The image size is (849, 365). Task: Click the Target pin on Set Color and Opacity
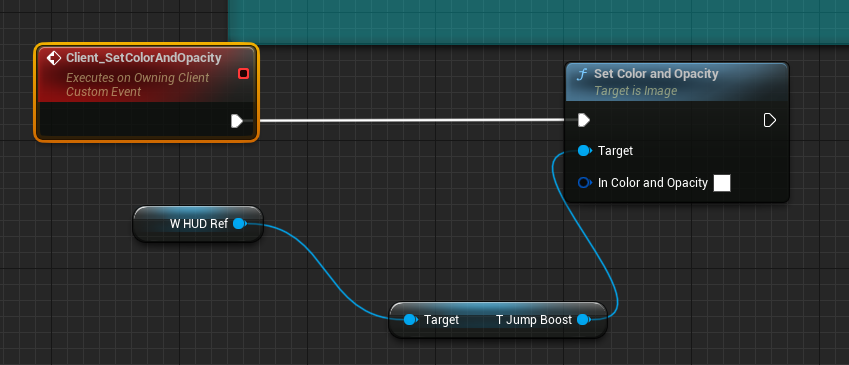pos(584,151)
